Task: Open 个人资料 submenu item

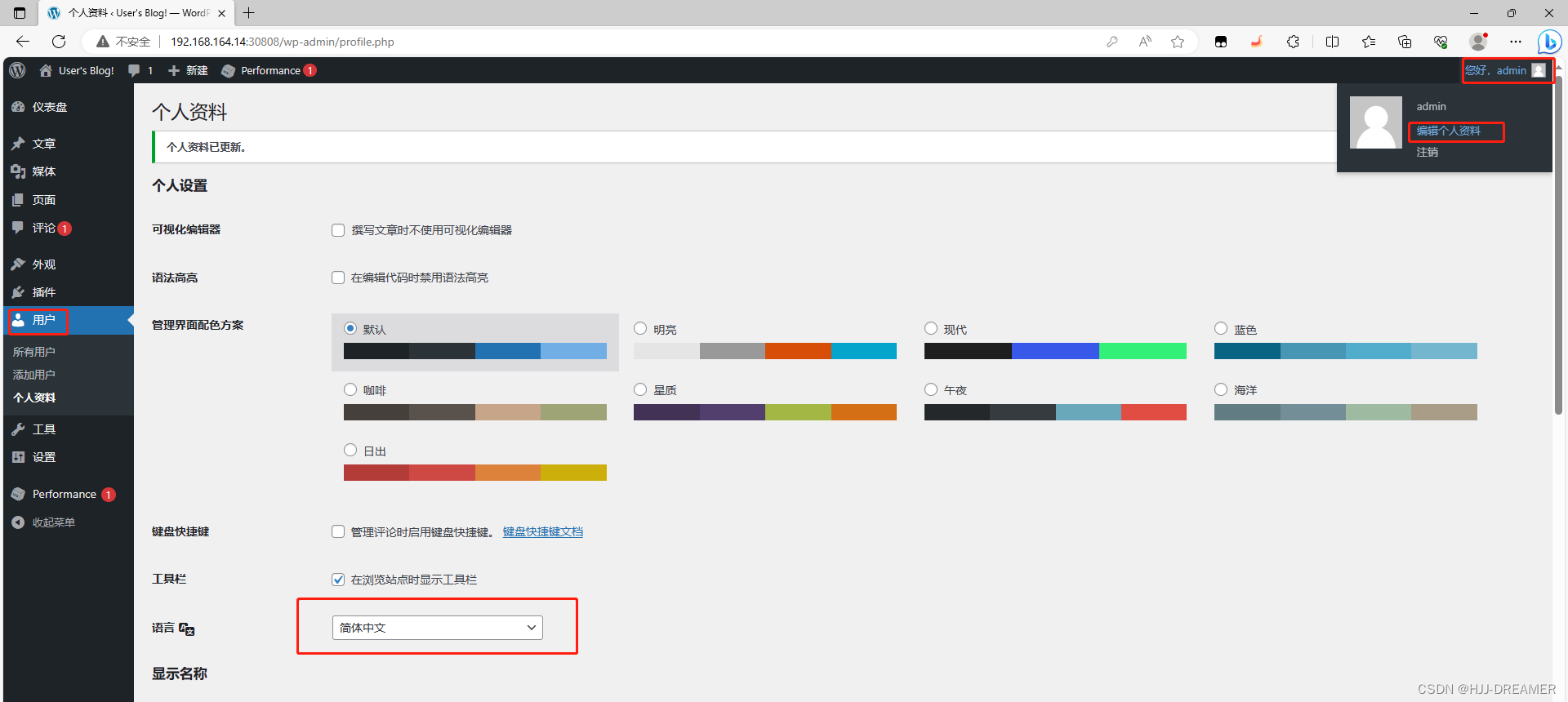Action: [x=34, y=398]
